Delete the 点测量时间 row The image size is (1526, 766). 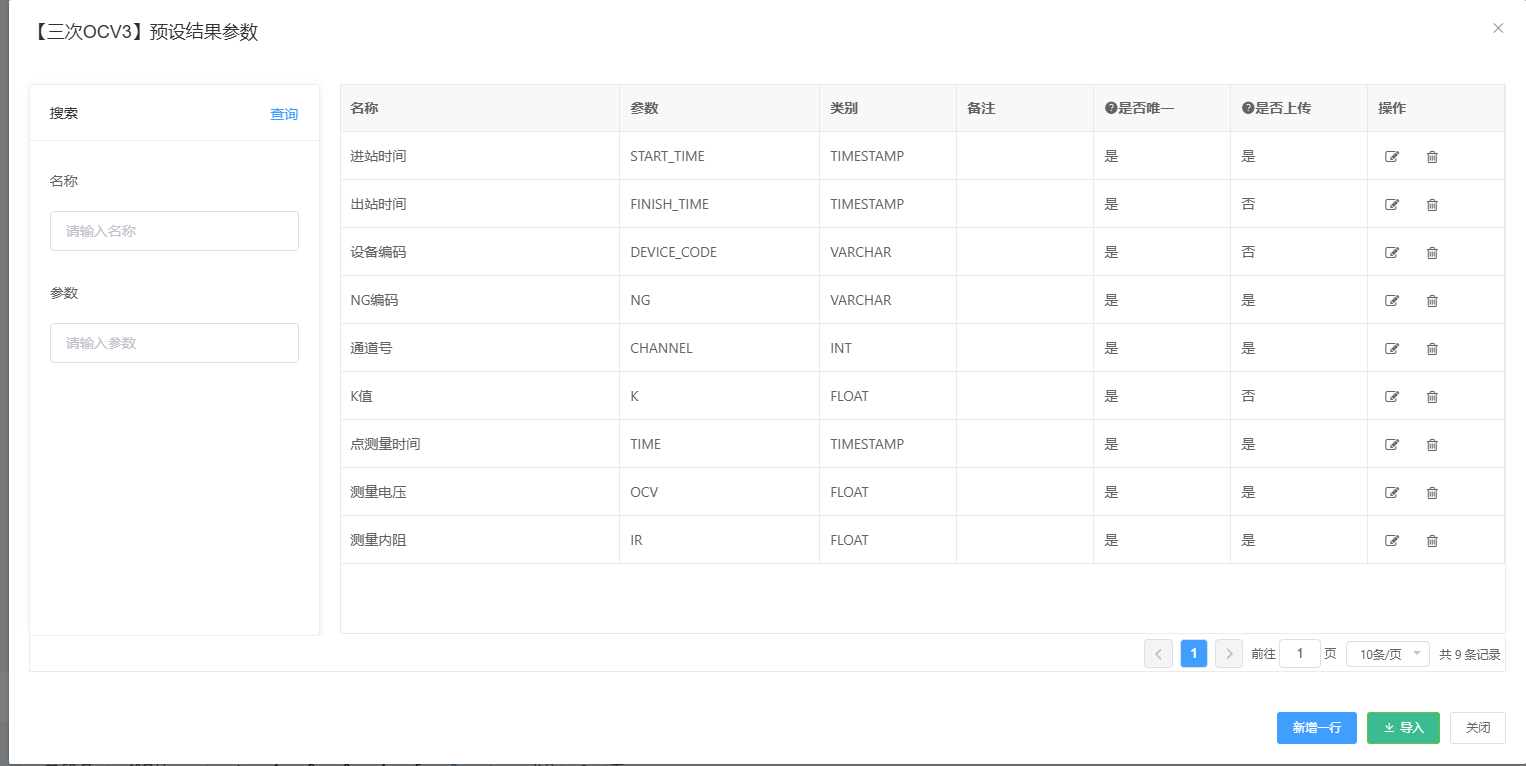[1432, 445]
